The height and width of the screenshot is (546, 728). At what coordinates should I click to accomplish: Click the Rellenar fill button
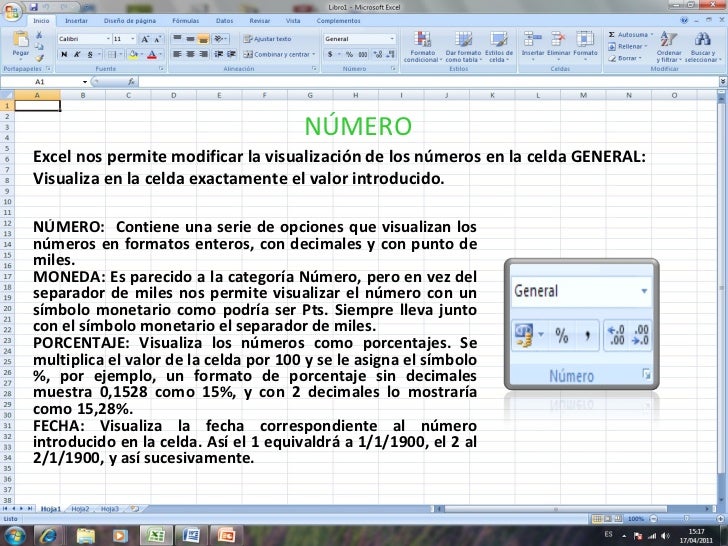(627, 46)
